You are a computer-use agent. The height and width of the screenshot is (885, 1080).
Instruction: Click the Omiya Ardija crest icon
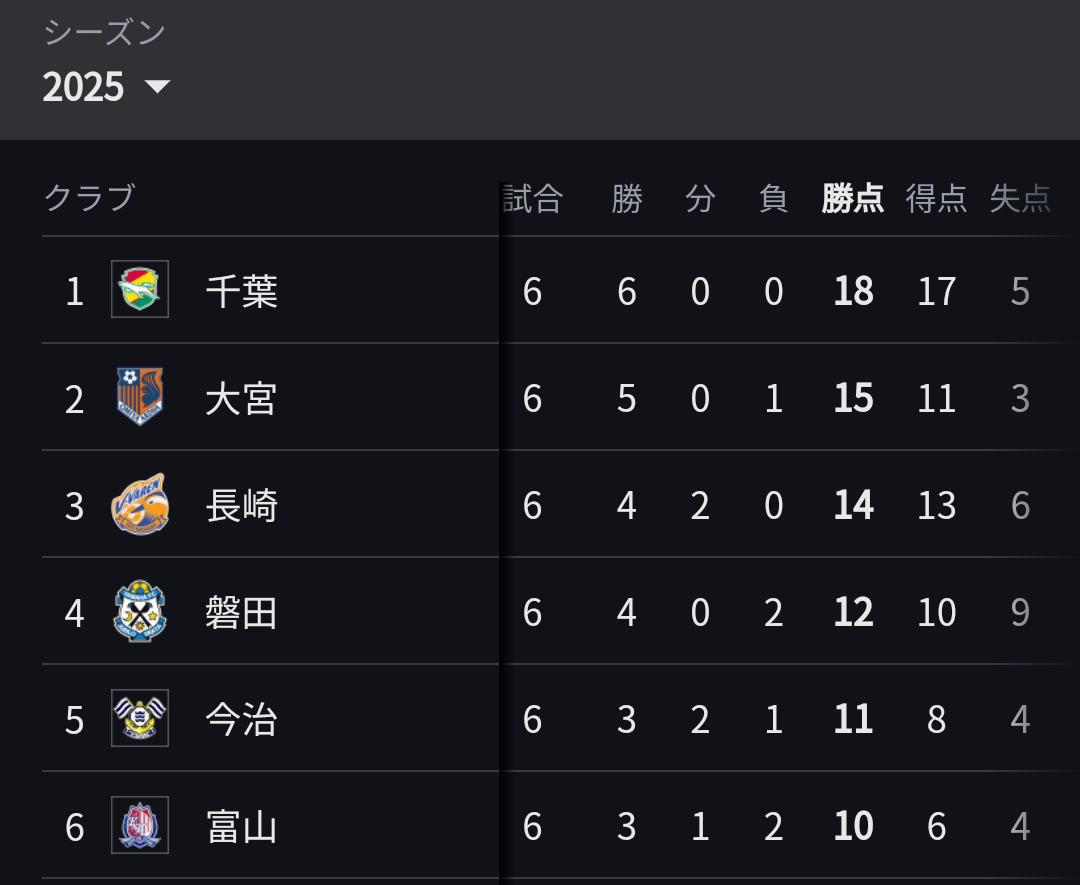point(140,396)
